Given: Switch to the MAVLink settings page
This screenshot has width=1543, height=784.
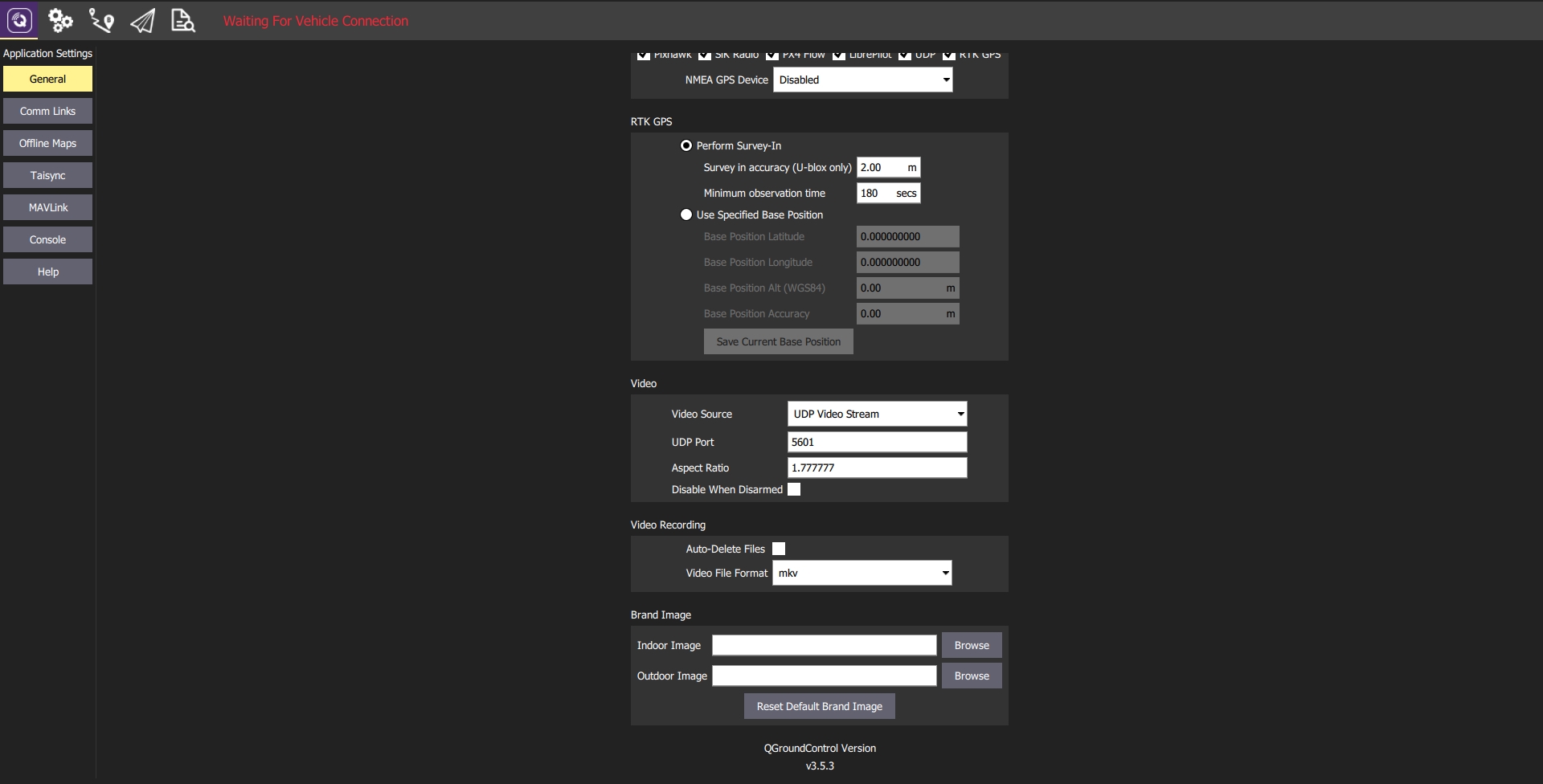Looking at the screenshot, I should 47,207.
